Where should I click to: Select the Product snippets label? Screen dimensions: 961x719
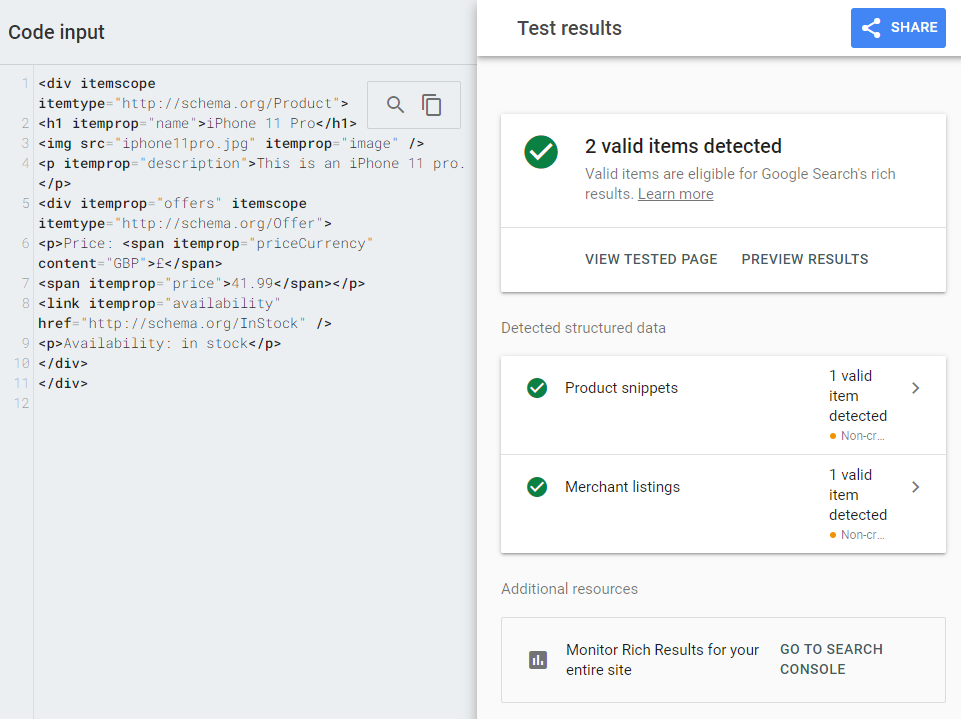(621, 388)
